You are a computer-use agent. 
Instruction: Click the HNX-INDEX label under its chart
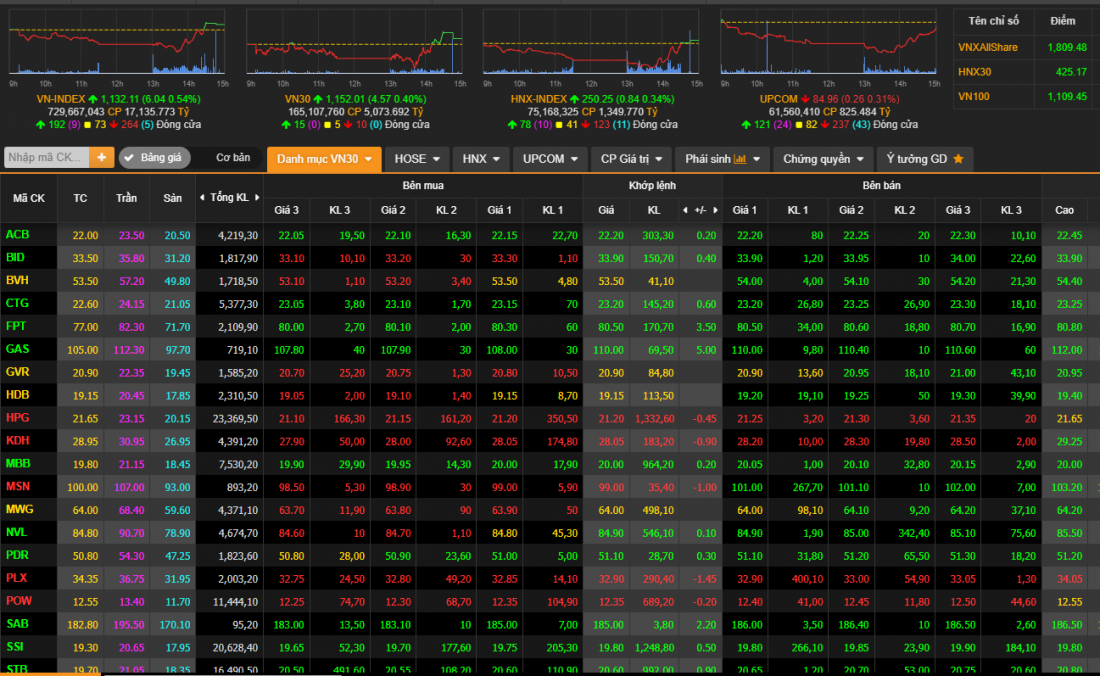click(x=539, y=100)
